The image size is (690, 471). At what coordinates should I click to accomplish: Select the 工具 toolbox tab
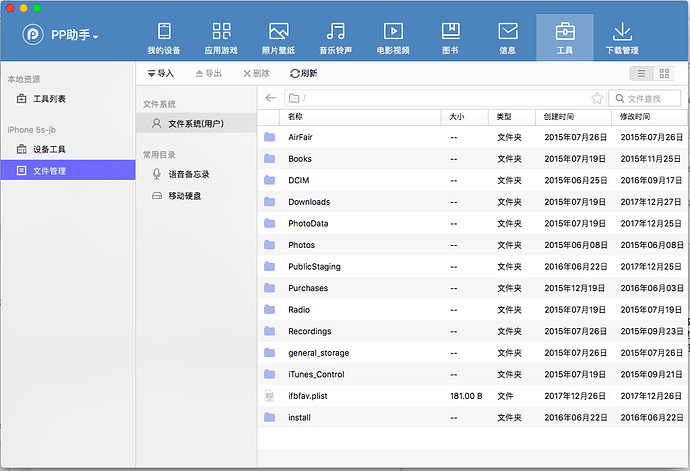point(565,37)
